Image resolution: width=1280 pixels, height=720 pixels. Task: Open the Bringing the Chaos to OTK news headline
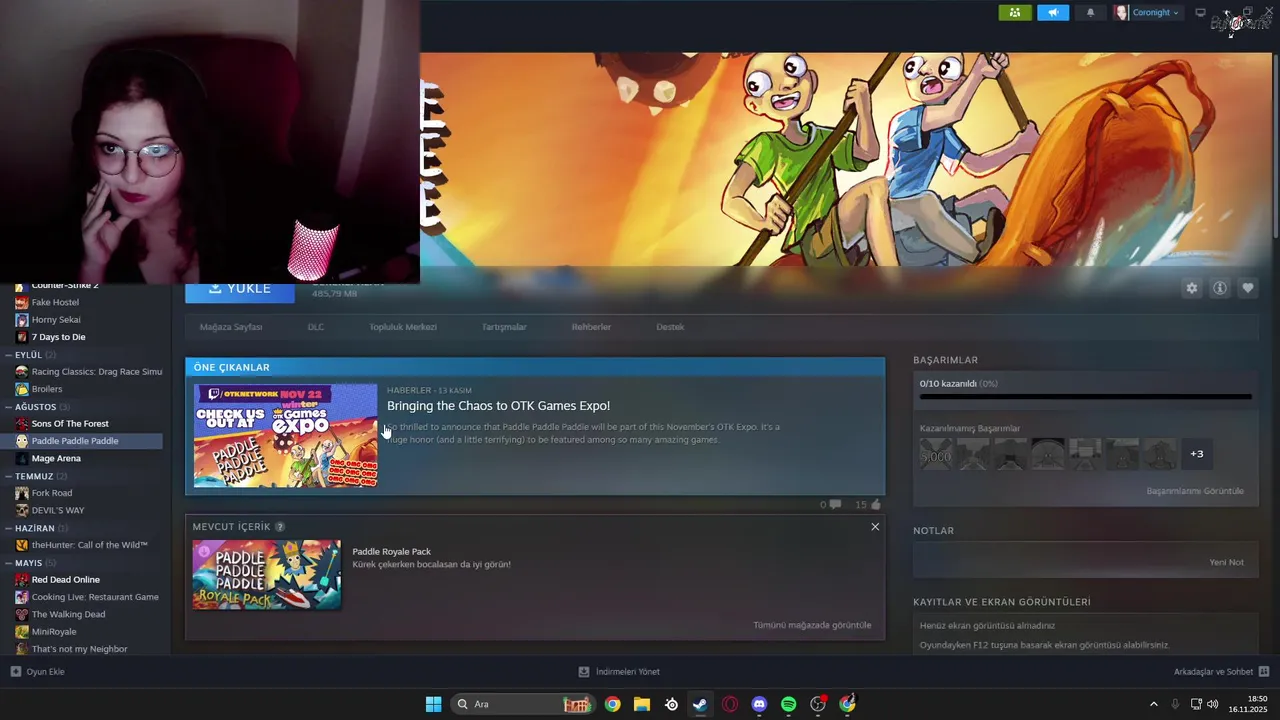click(498, 406)
